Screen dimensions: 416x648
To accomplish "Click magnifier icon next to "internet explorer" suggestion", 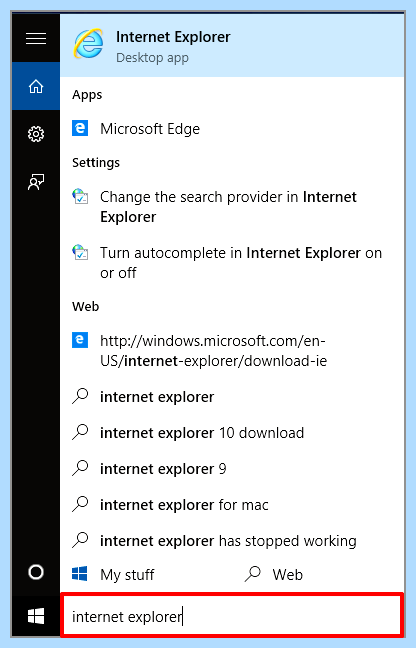I will pyautogui.click(x=80, y=396).
